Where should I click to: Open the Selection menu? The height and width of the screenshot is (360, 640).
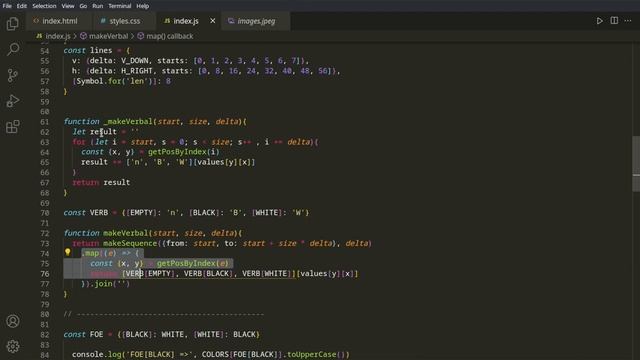click(44, 6)
